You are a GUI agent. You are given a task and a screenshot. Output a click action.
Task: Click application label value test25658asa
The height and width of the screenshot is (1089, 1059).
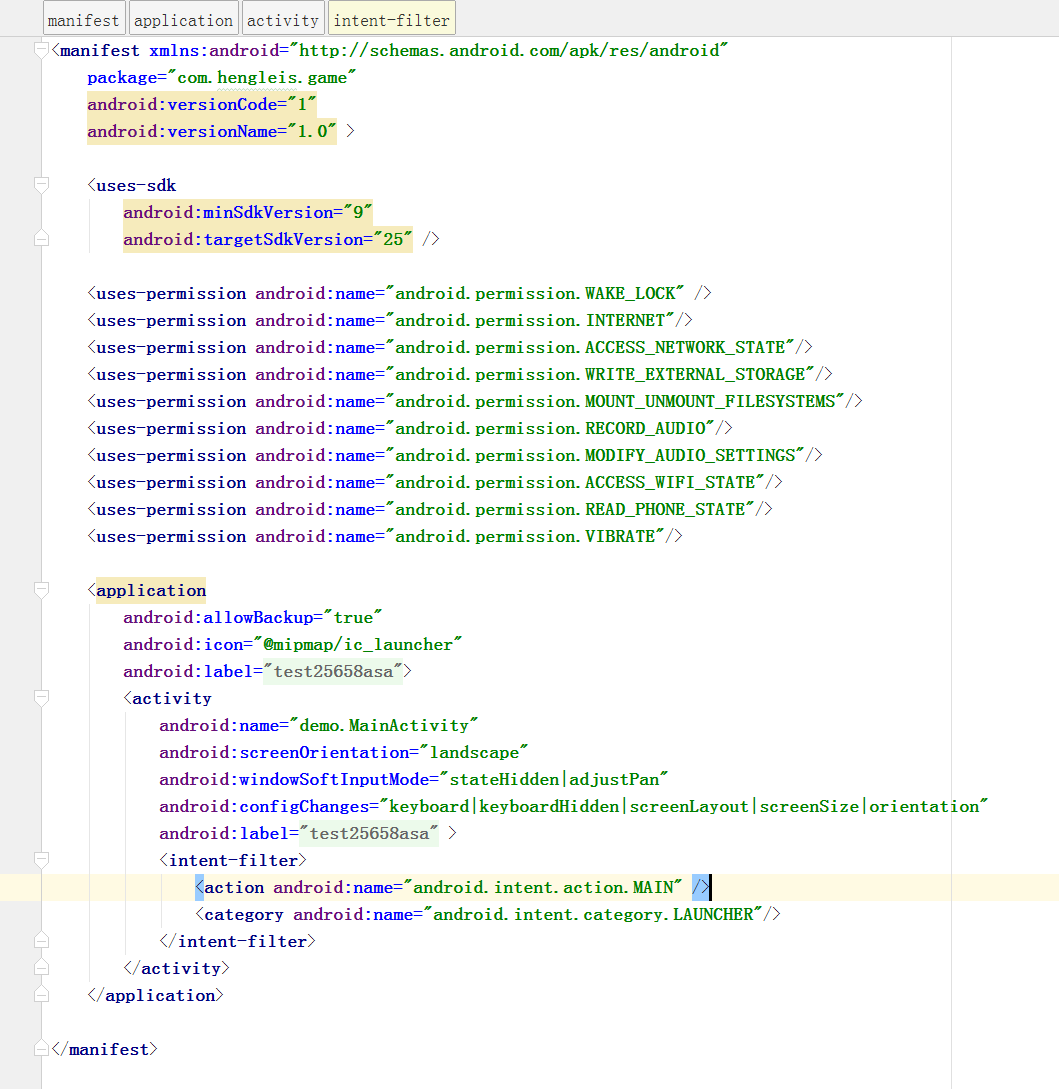click(x=333, y=671)
